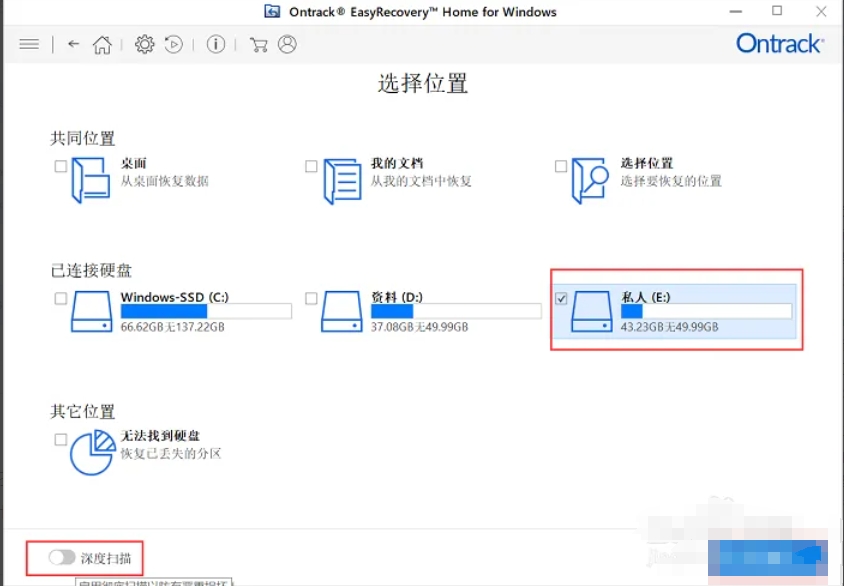Return to the home screen via house icon
This screenshot has width=844, height=586.
[102, 45]
